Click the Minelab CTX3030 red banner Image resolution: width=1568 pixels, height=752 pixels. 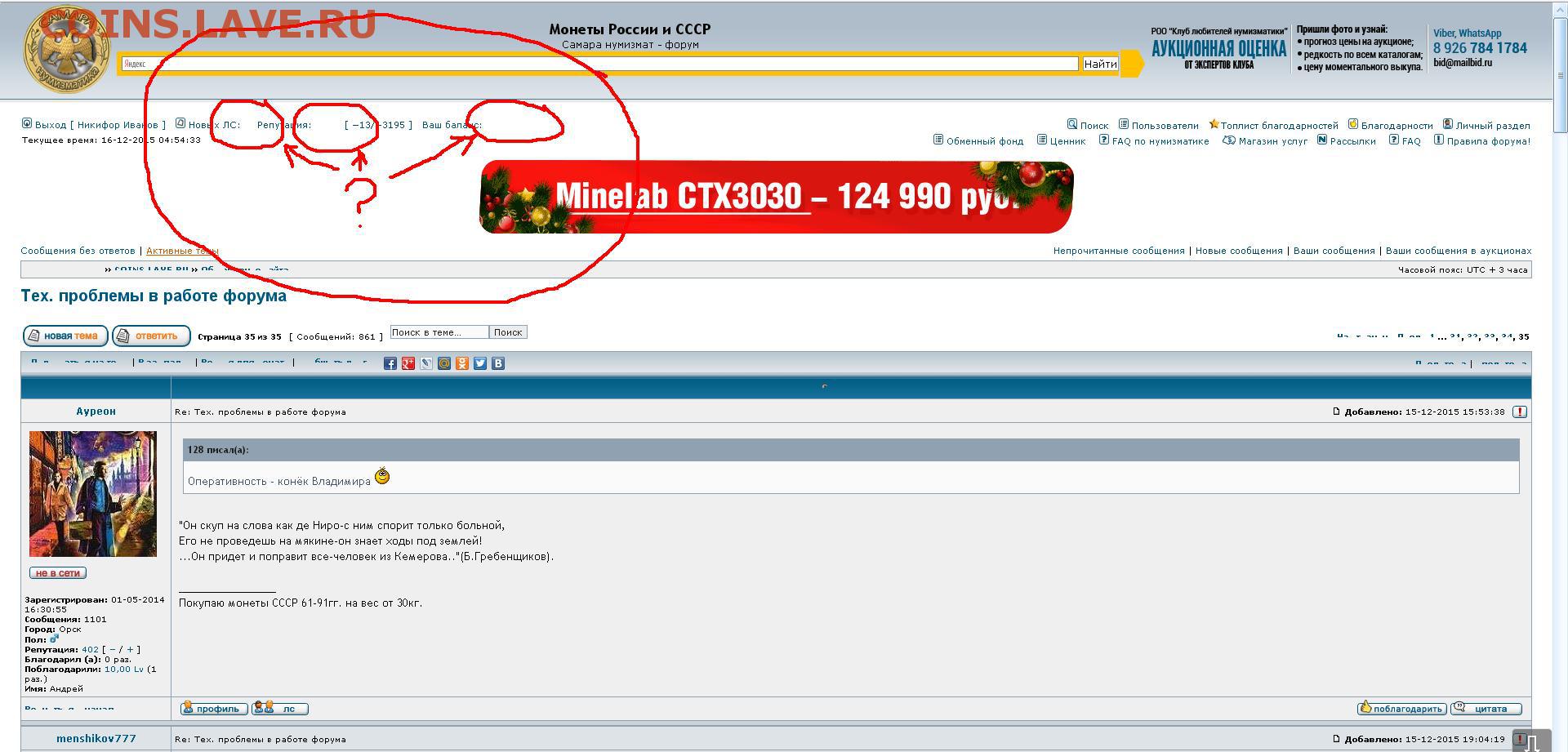point(776,197)
